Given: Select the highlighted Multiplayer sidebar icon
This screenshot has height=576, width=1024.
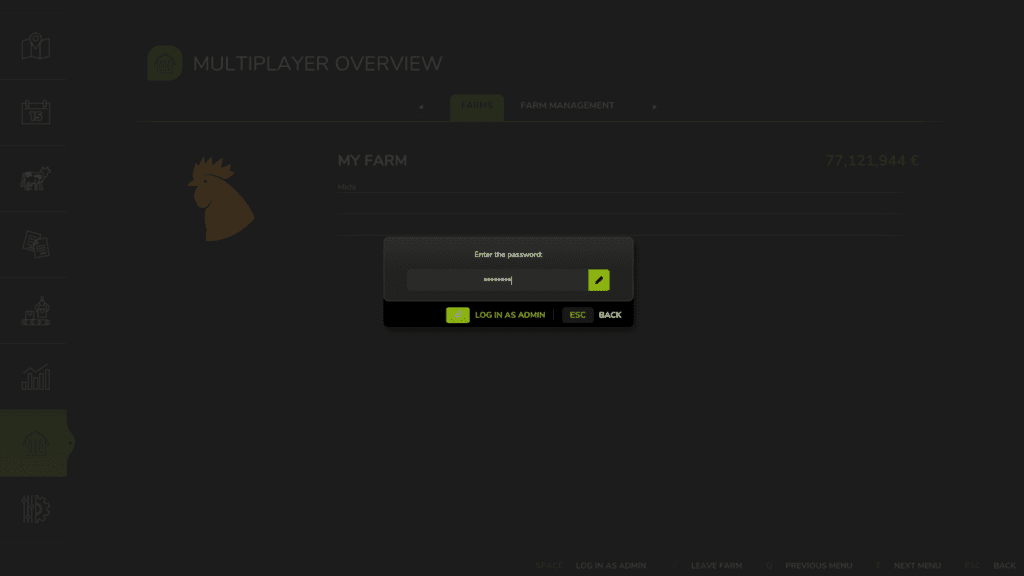Looking at the screenshot, I should click(36, 443).
